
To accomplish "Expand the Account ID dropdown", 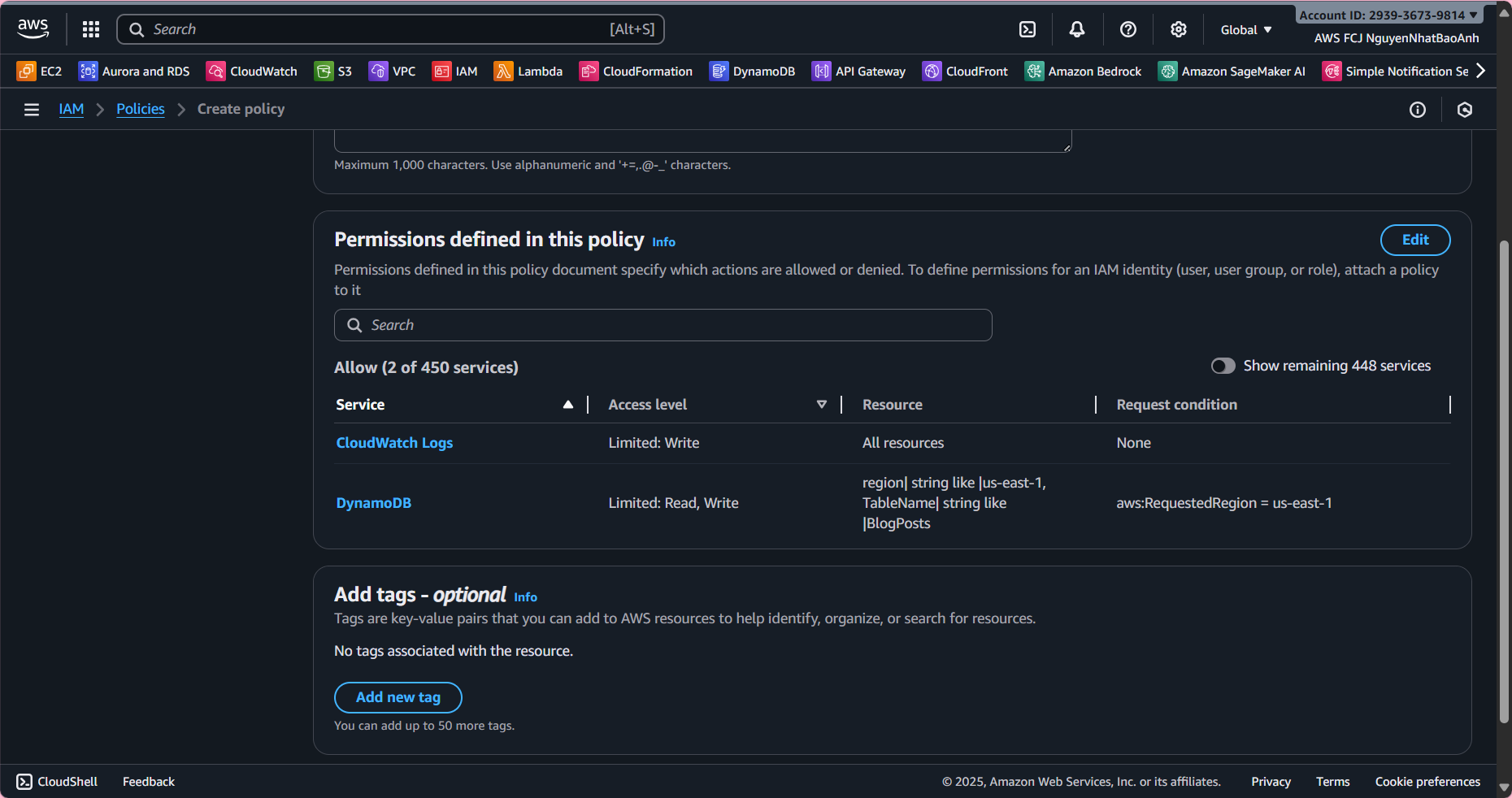I will (x=1388, y=15).
